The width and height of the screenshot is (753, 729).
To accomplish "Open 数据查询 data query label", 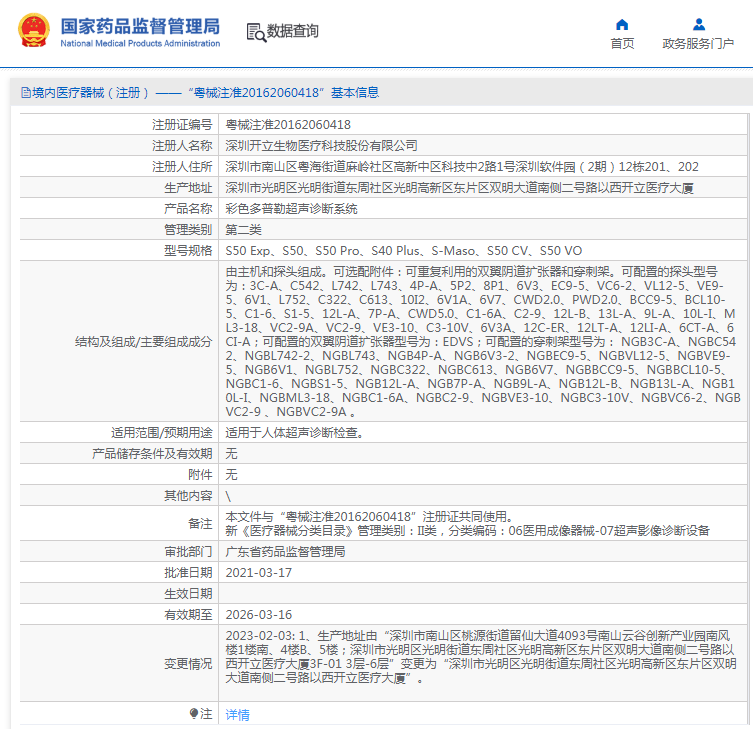I will (292, 31).
